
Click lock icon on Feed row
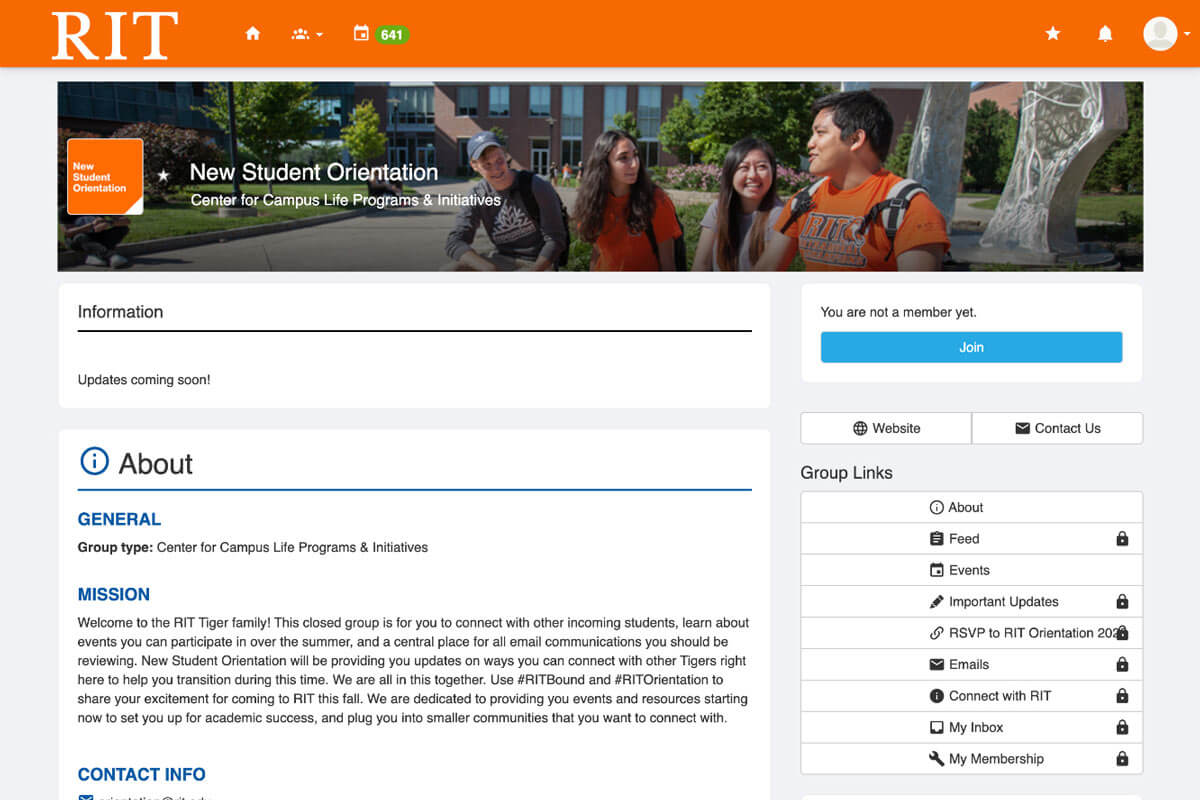pyautogui.click(x=1122, y=539)
